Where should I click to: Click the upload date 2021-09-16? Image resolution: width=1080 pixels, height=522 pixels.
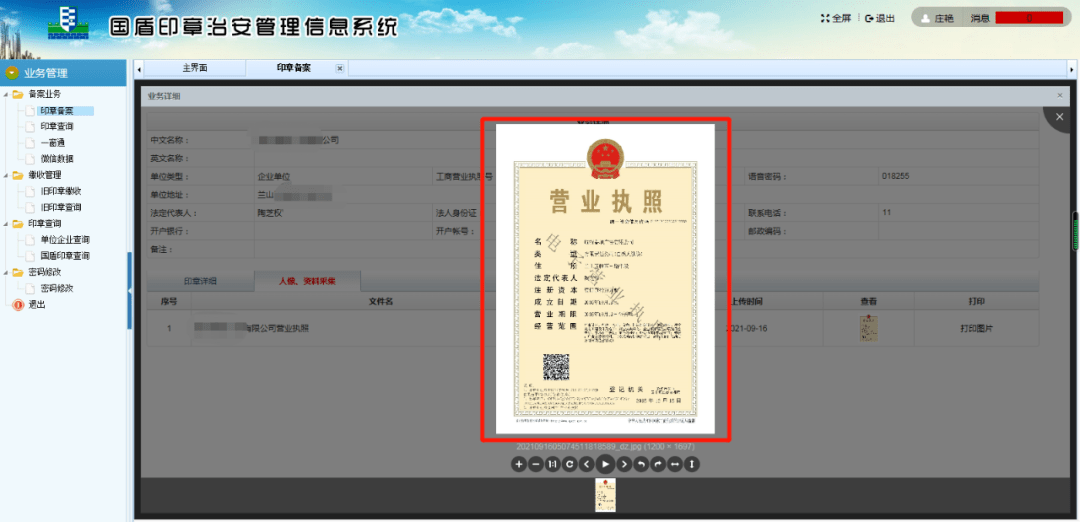pos(747,328)
